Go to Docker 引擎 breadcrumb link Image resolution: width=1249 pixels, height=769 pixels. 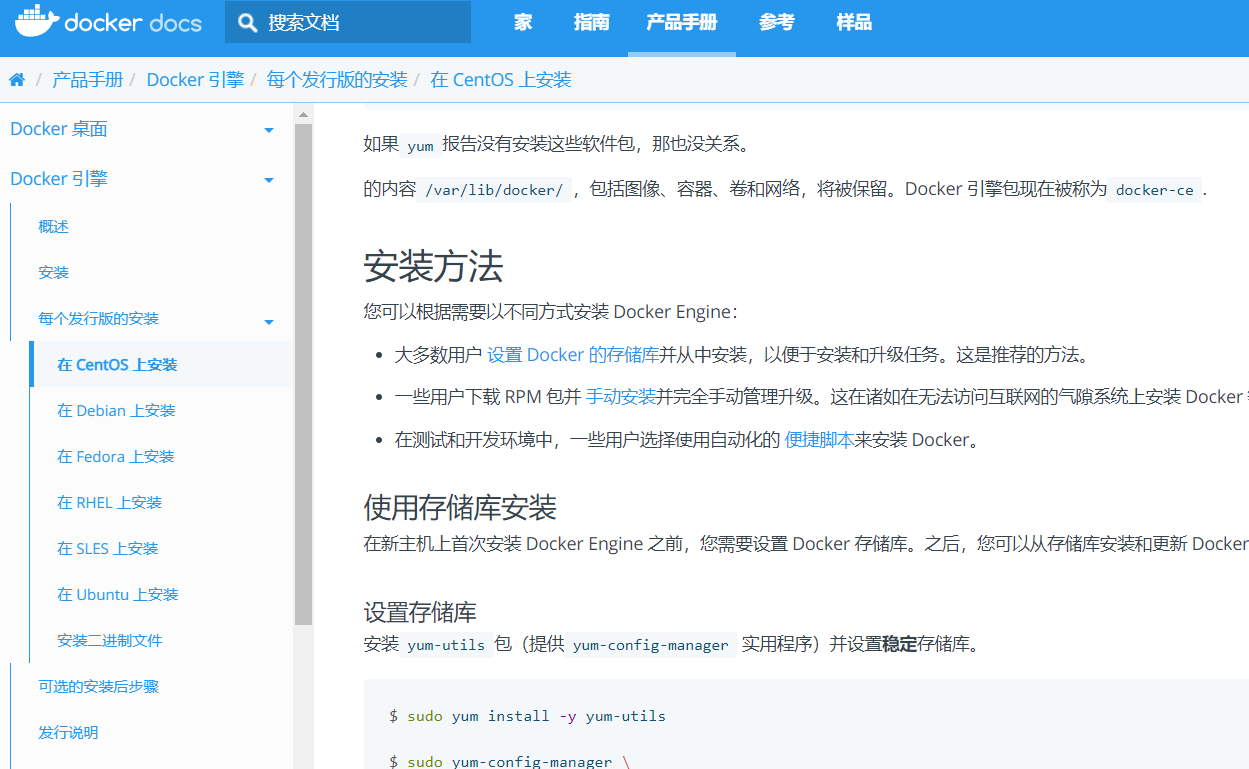pos(195,80)
